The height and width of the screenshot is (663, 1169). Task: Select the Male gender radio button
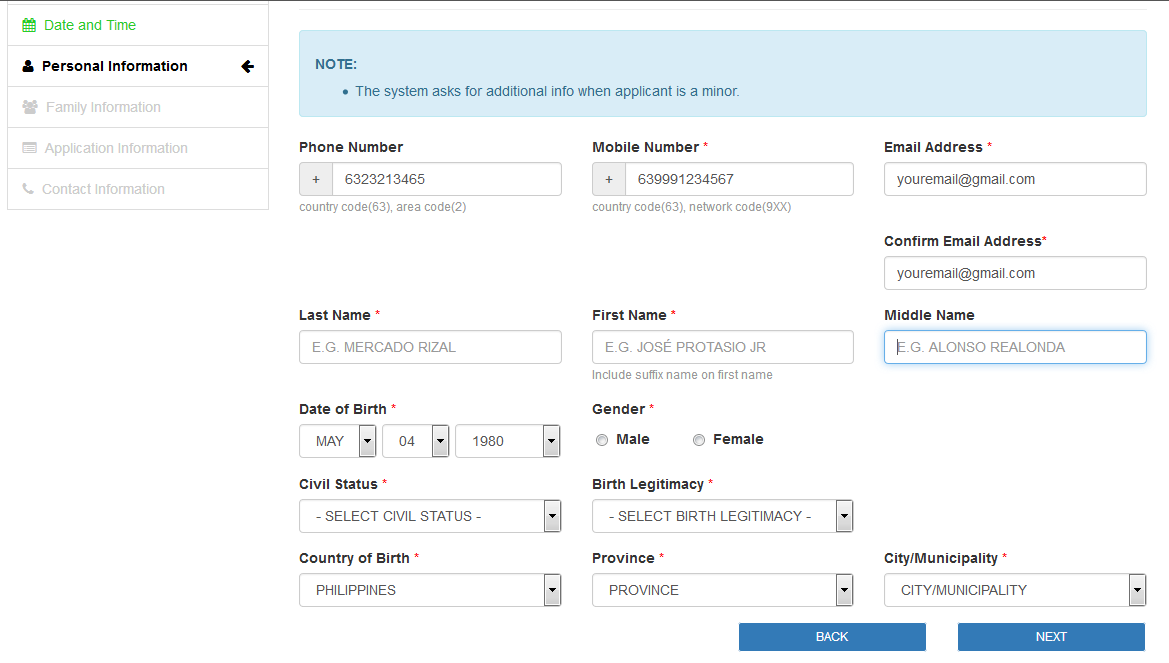pyautogui.click(x=601, y=440)
